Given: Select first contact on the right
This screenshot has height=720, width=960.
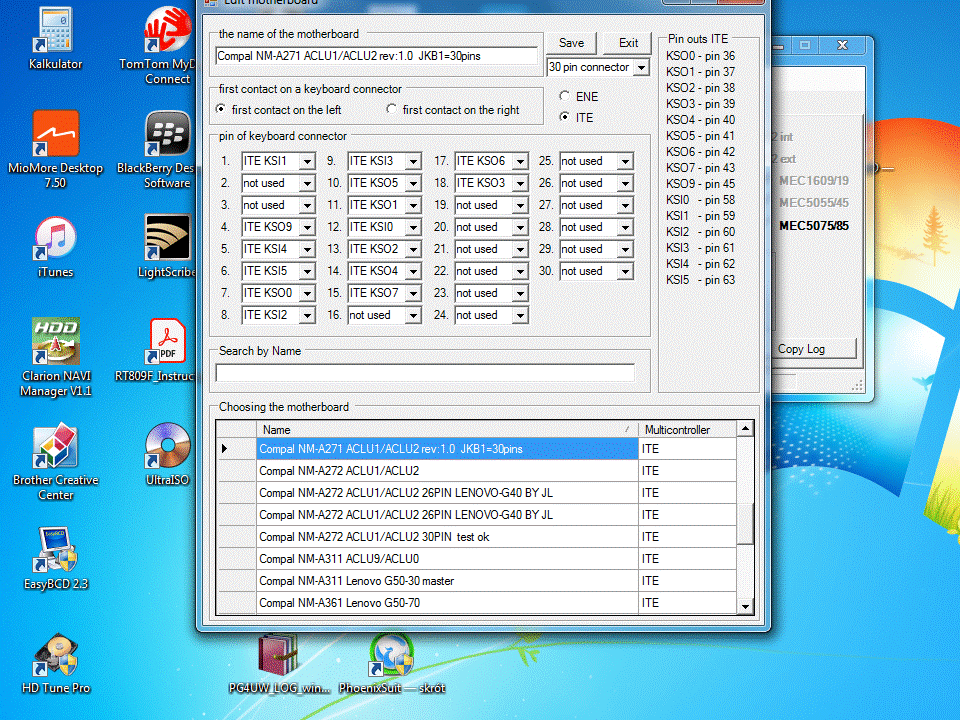Looking at the screenshot, I should coord(391,109).
